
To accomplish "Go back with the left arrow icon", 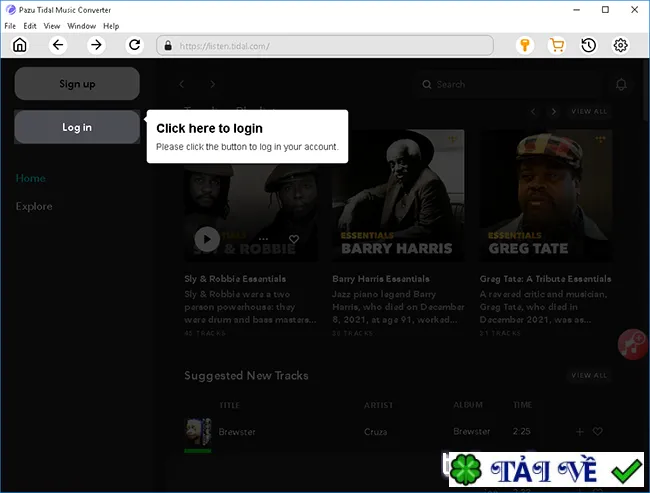I will click(x=58, y=45).
